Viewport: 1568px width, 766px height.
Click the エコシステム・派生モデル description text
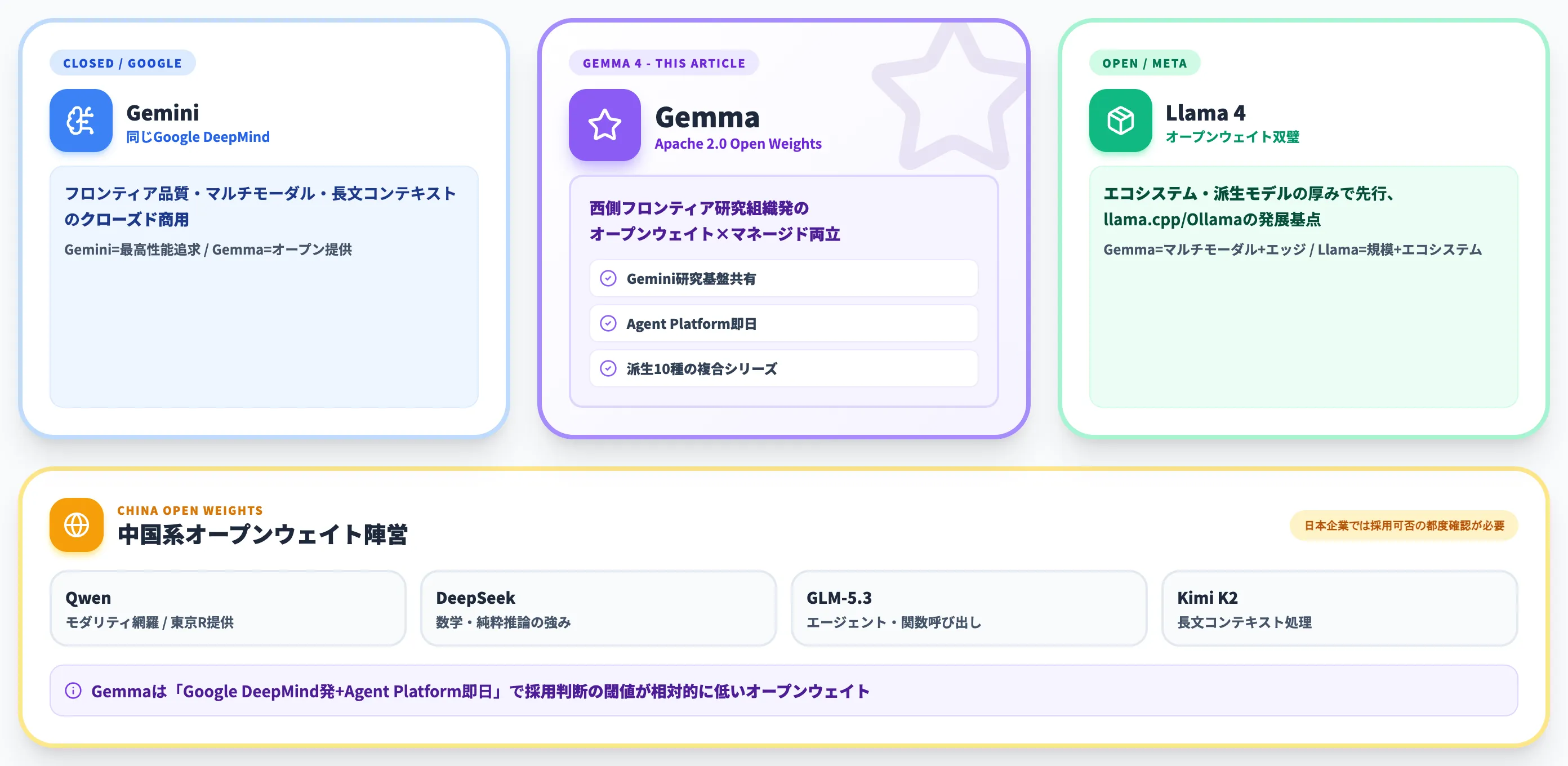tap(1249, 206)
